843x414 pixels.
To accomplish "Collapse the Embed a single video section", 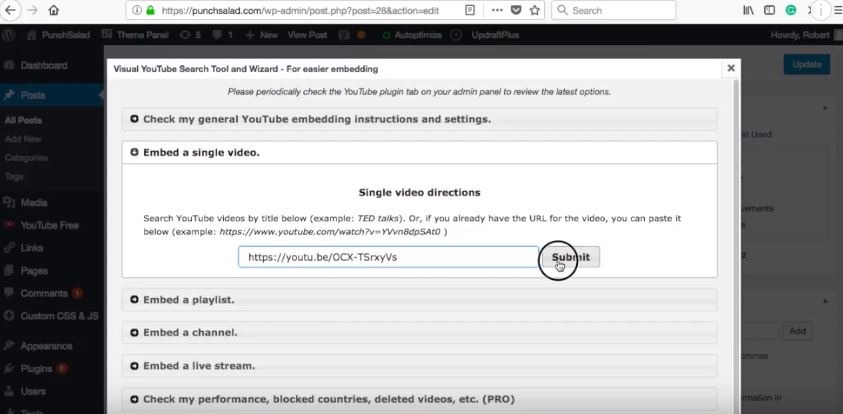I will (x=419, y=153).
